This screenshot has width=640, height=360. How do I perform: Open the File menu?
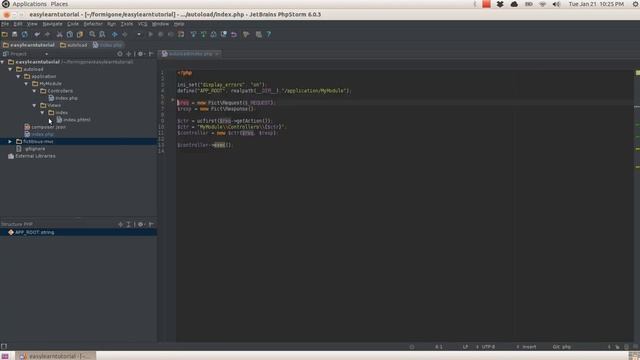pyautogui.click(x=5, y=24)
